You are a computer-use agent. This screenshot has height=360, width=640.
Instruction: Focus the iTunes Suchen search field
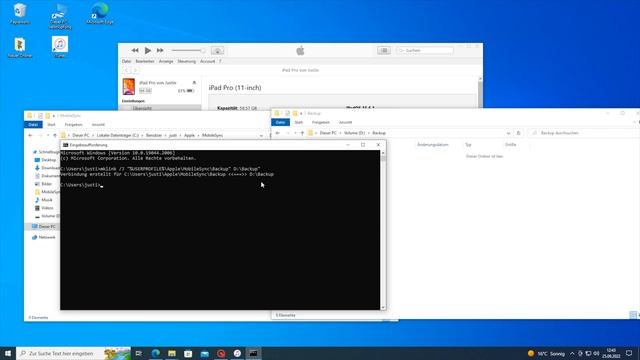point(425,50)
